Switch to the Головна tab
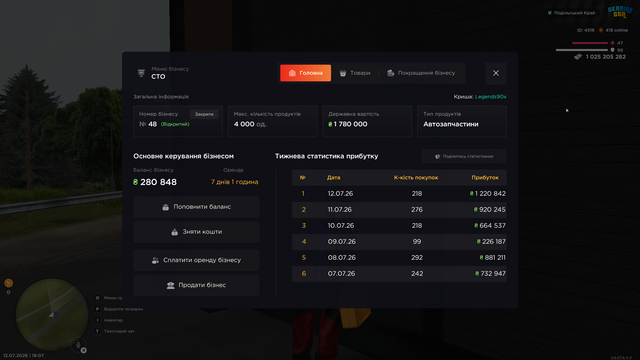 [305, 73]
